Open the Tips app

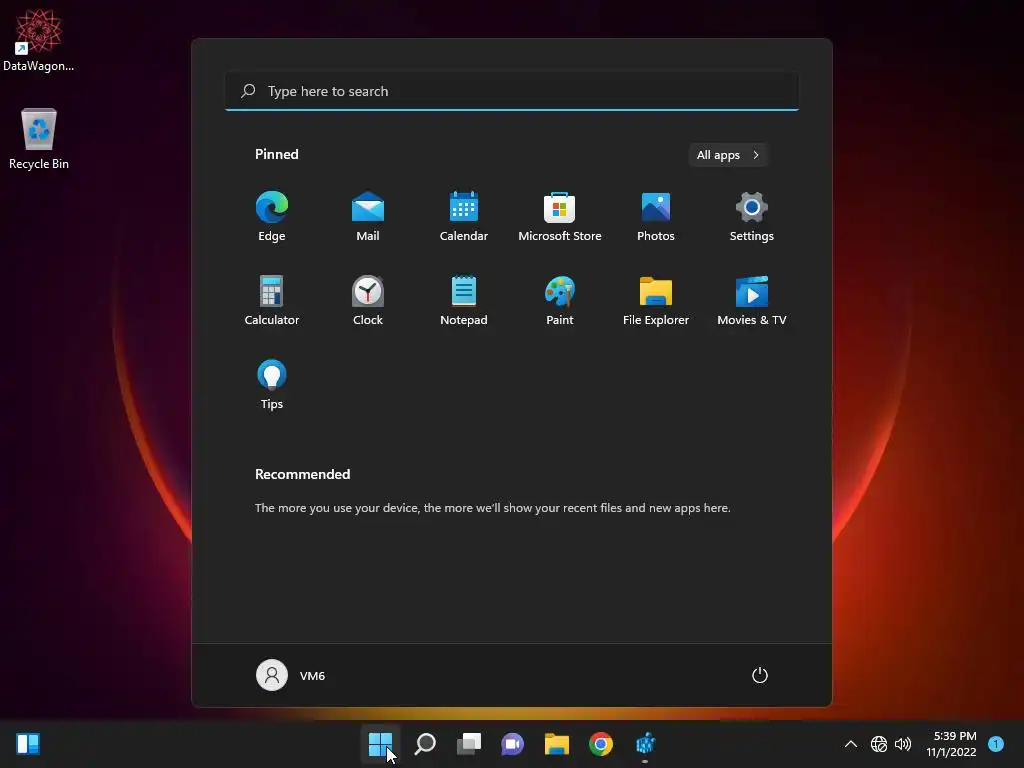point(272,385)
